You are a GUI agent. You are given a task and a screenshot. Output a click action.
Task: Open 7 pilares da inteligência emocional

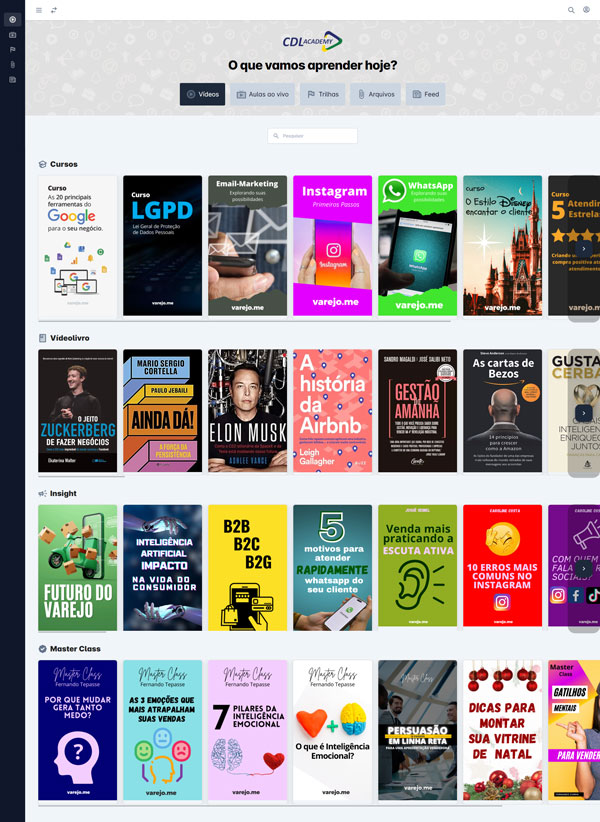pyautogui.click(x=247, y=730)
